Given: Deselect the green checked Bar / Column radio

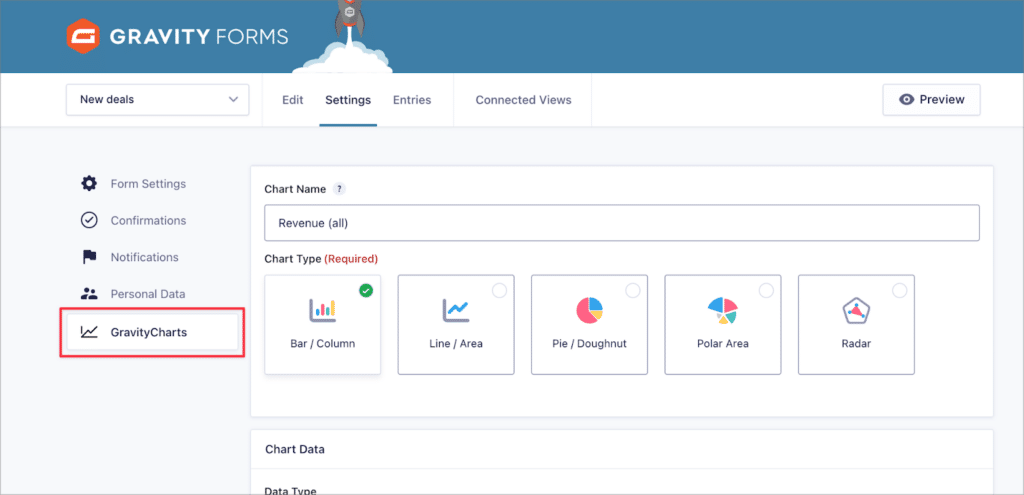Looking at the screenshot, I should click(366, 291).
